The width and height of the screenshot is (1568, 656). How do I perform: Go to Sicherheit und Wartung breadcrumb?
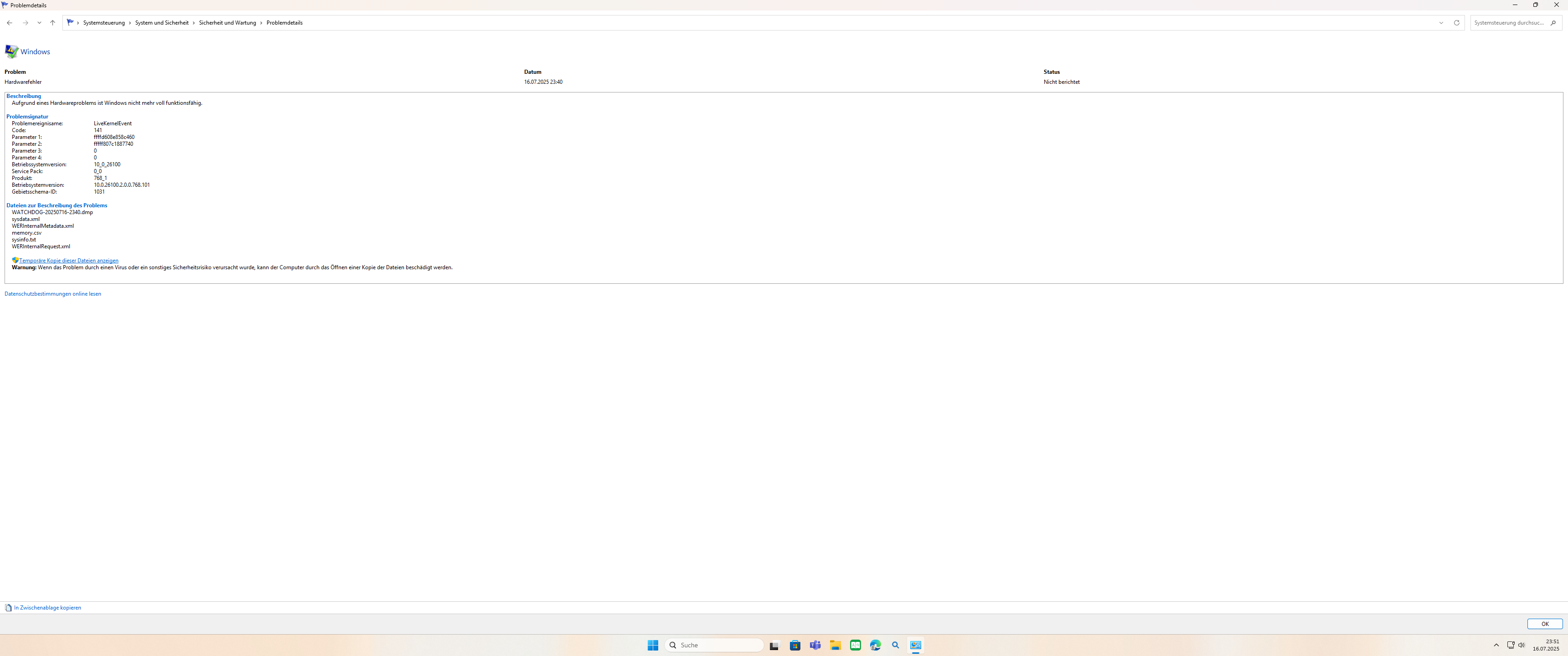(x=227, y=23)
